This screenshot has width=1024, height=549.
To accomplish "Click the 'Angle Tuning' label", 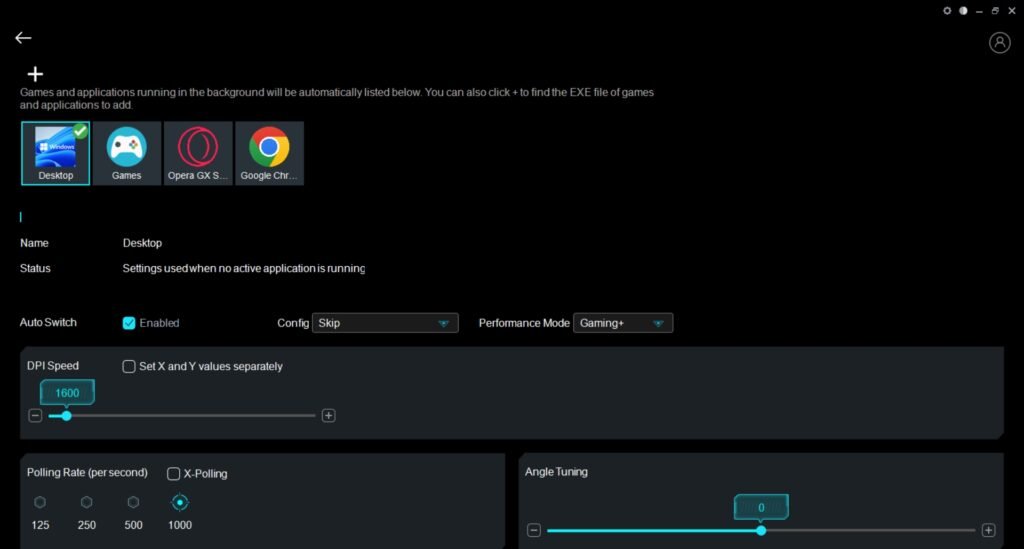I will (556, 471).
